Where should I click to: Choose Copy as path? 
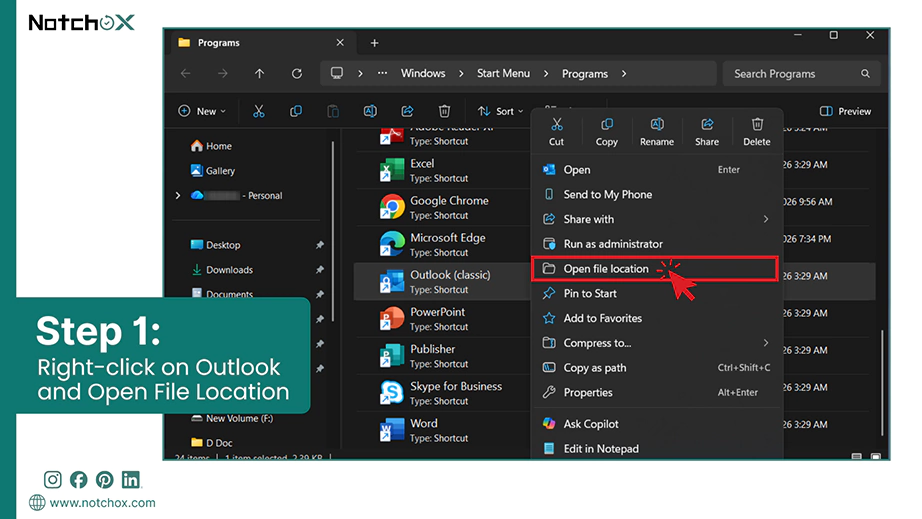click(657, 368)
